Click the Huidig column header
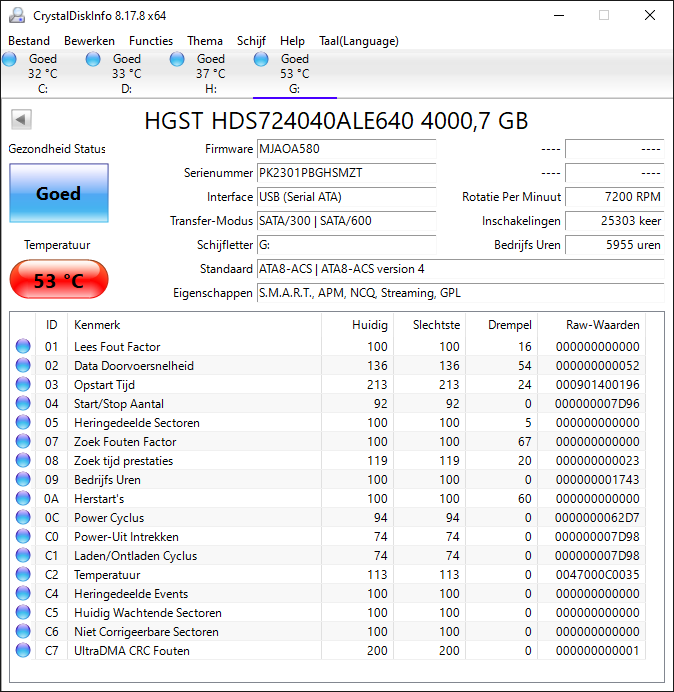This screenshot has height=692, width=674. (358, 325)
